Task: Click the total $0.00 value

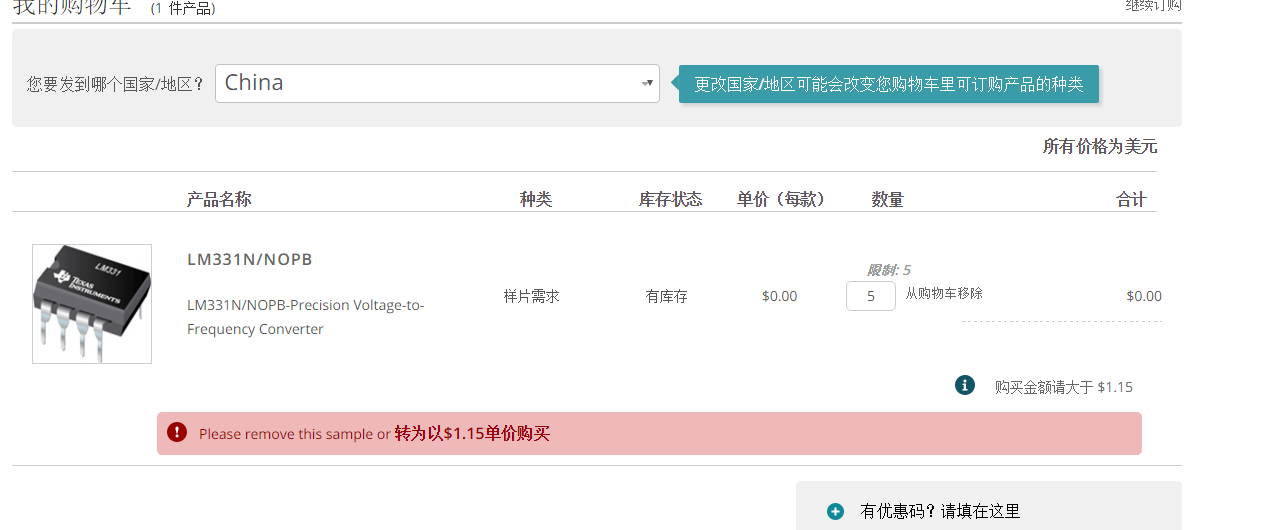Action: click(1144, 296)
